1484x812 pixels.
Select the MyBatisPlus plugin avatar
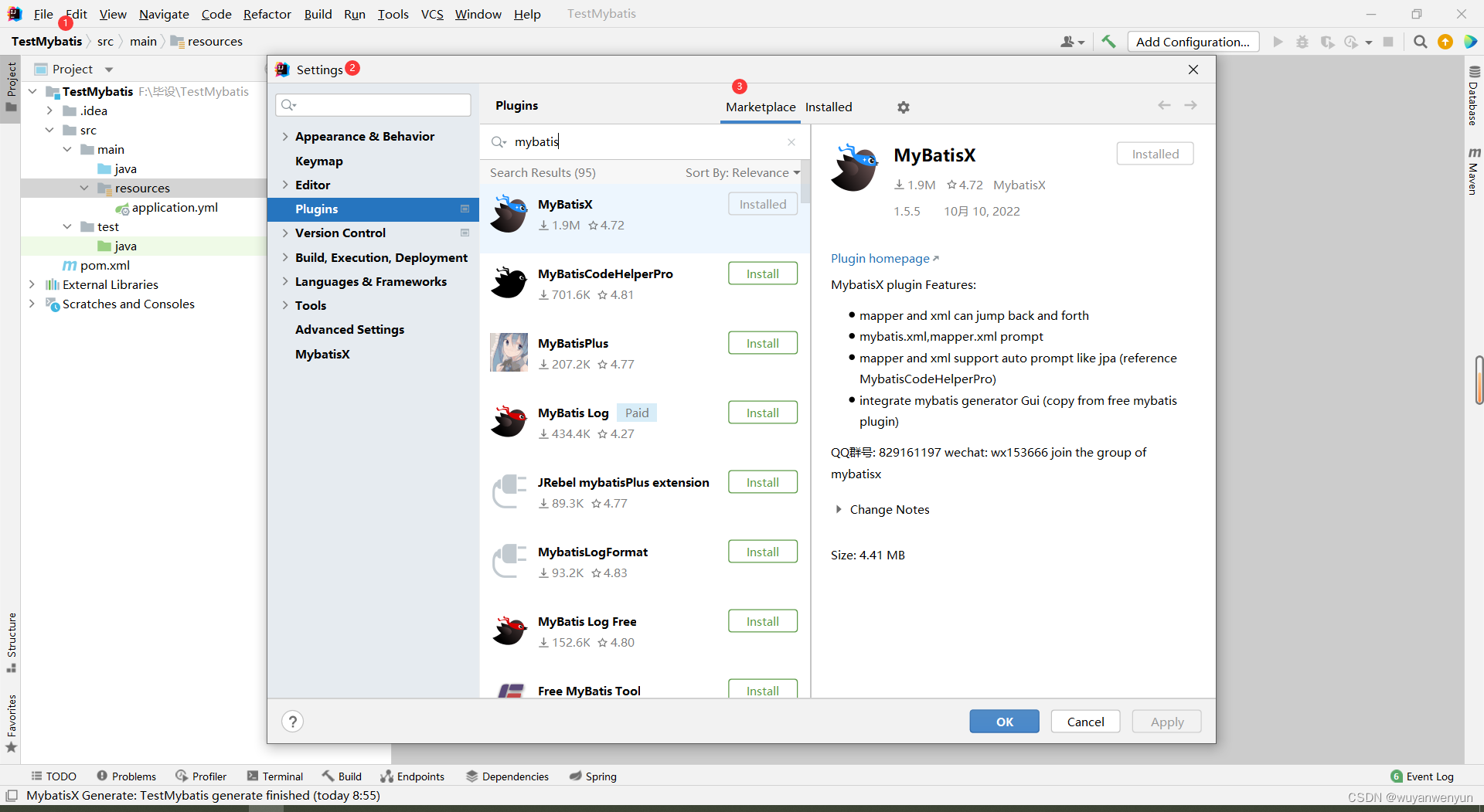click(509, 352)
